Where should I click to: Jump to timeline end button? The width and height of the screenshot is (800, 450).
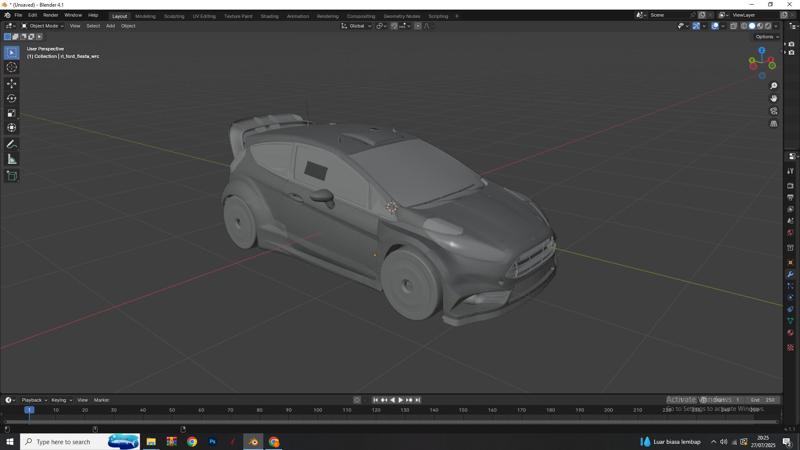(x=417, y=400)
